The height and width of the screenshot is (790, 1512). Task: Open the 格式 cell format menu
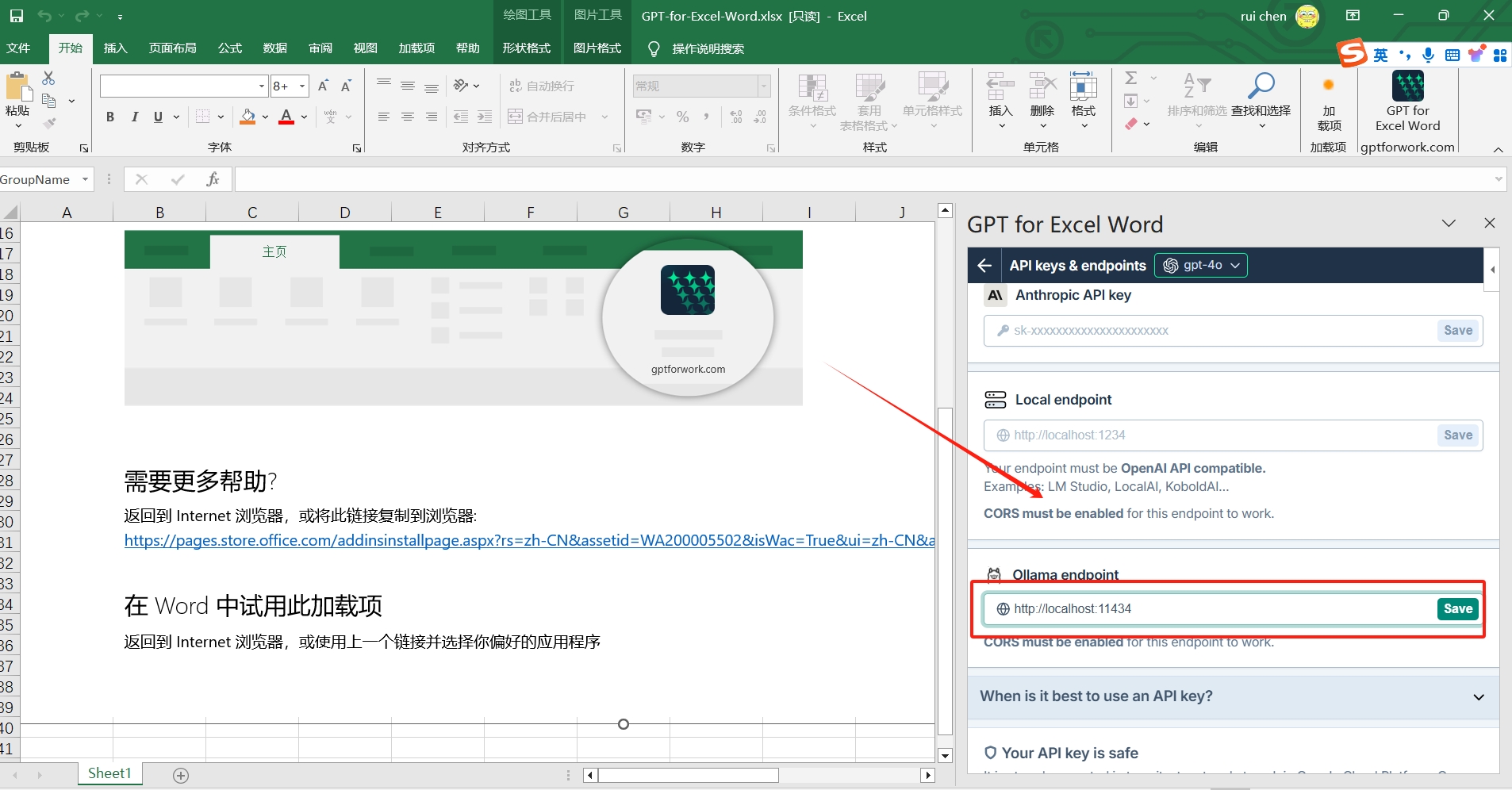(1084, 101)
